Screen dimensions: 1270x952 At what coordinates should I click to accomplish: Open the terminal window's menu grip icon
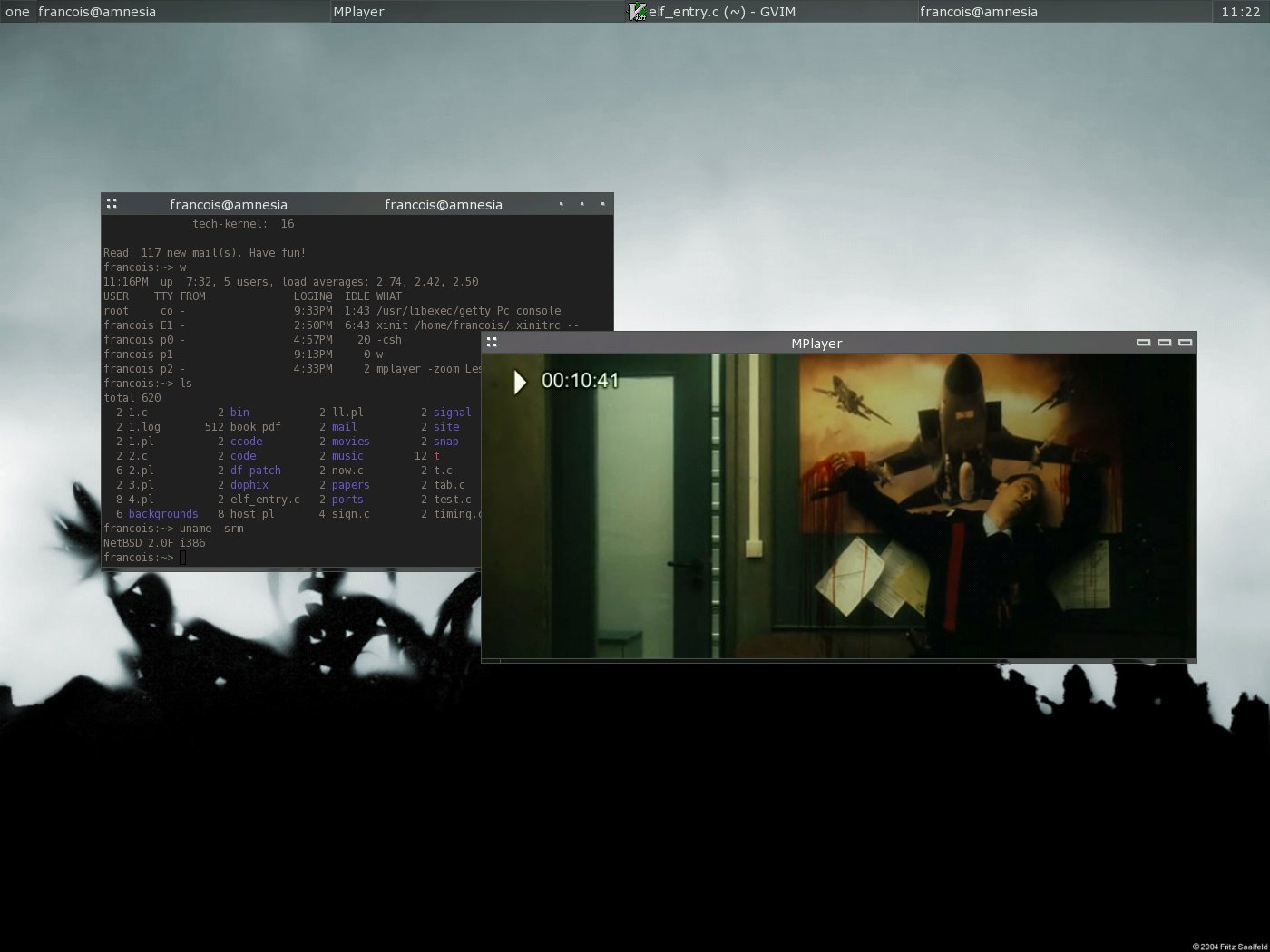[112, 204]
